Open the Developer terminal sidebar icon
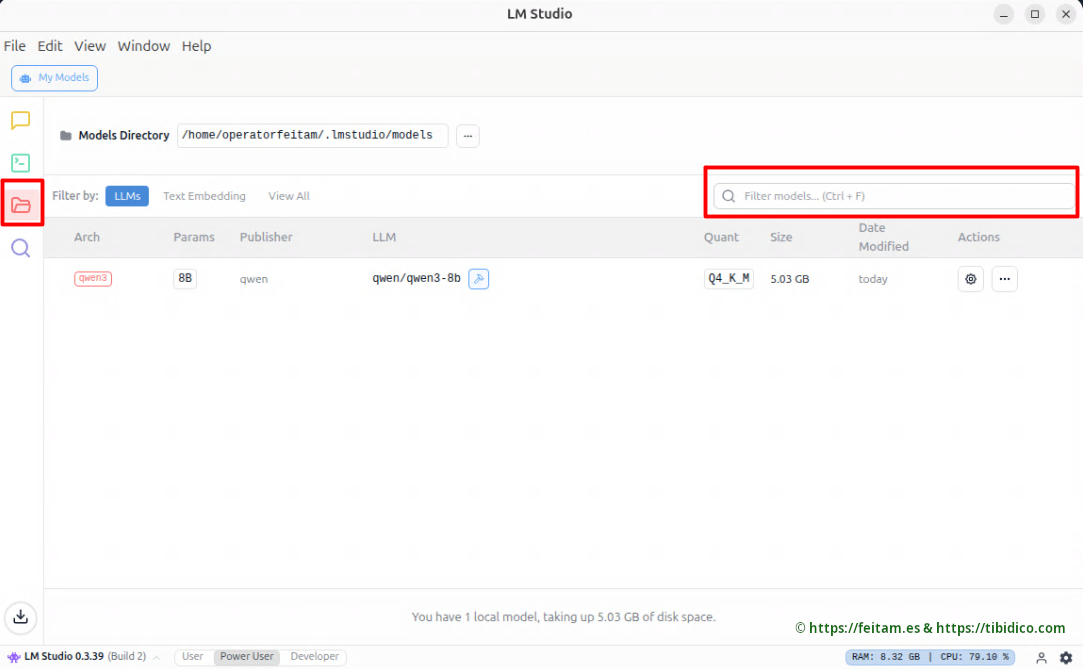The height and width of the screenshot is (669, 1083). pyautogui.click(x=21, y=163)
